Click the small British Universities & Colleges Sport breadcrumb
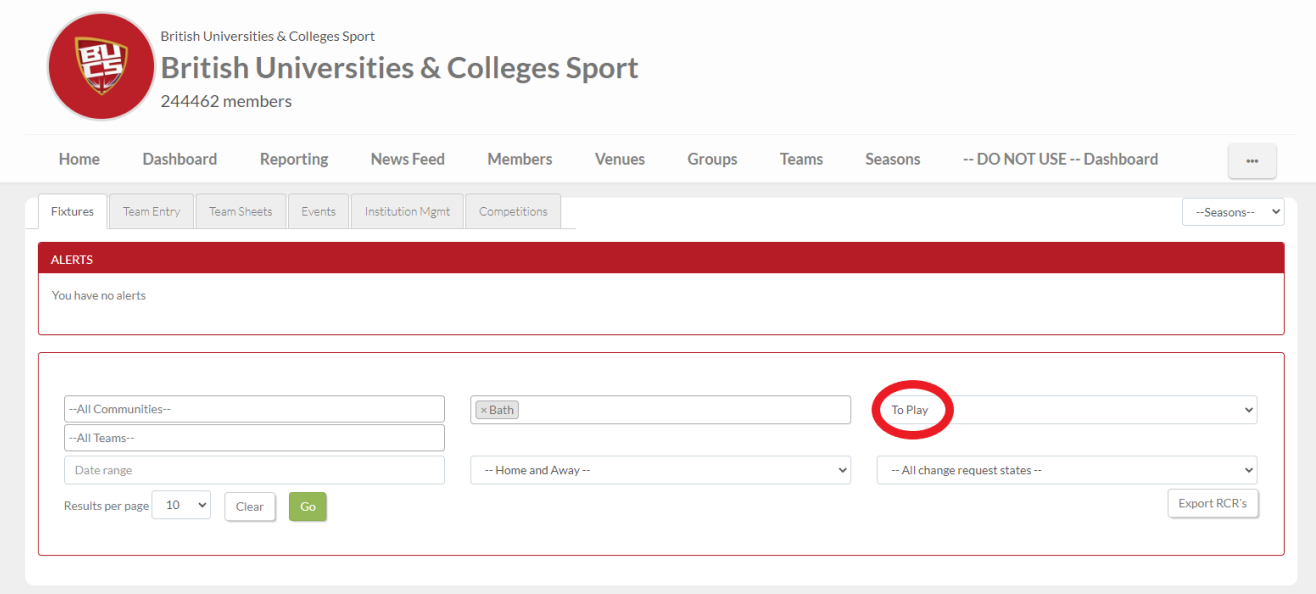1316x594 pixels. pos(268,36)
